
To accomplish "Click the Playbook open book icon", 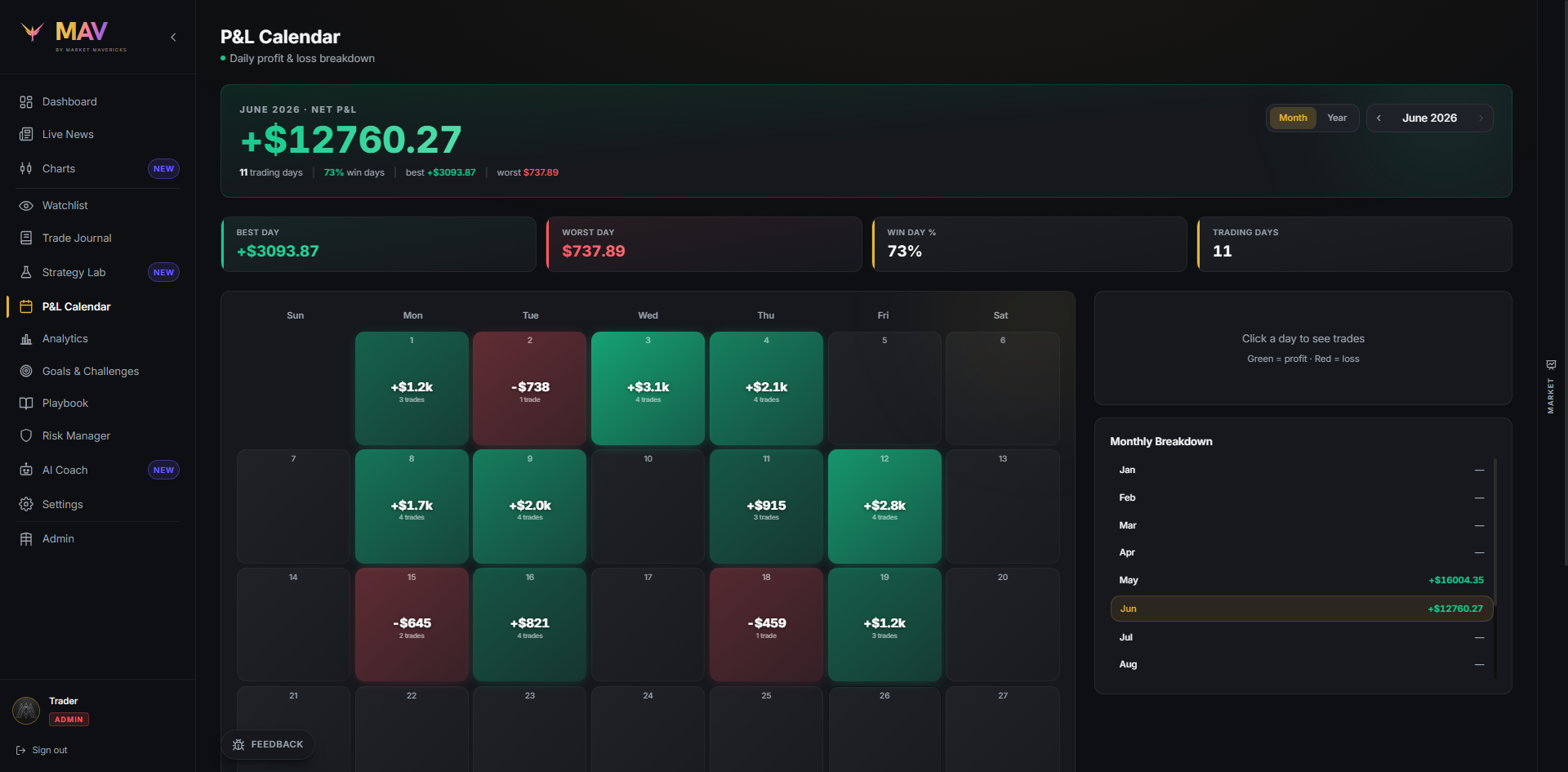I will (x=26, y=404).
